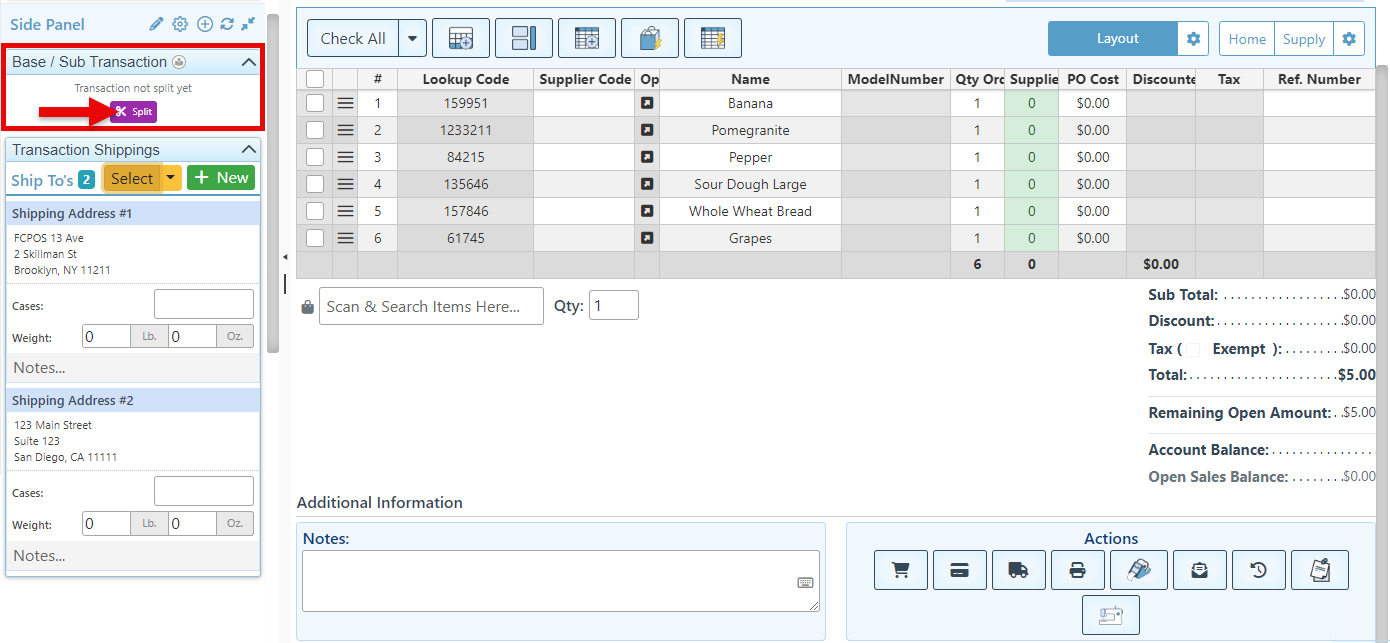Viewport: 1390px width, 643px height.
Task: Click the envelope email action icon
Action: (1199, 570)
